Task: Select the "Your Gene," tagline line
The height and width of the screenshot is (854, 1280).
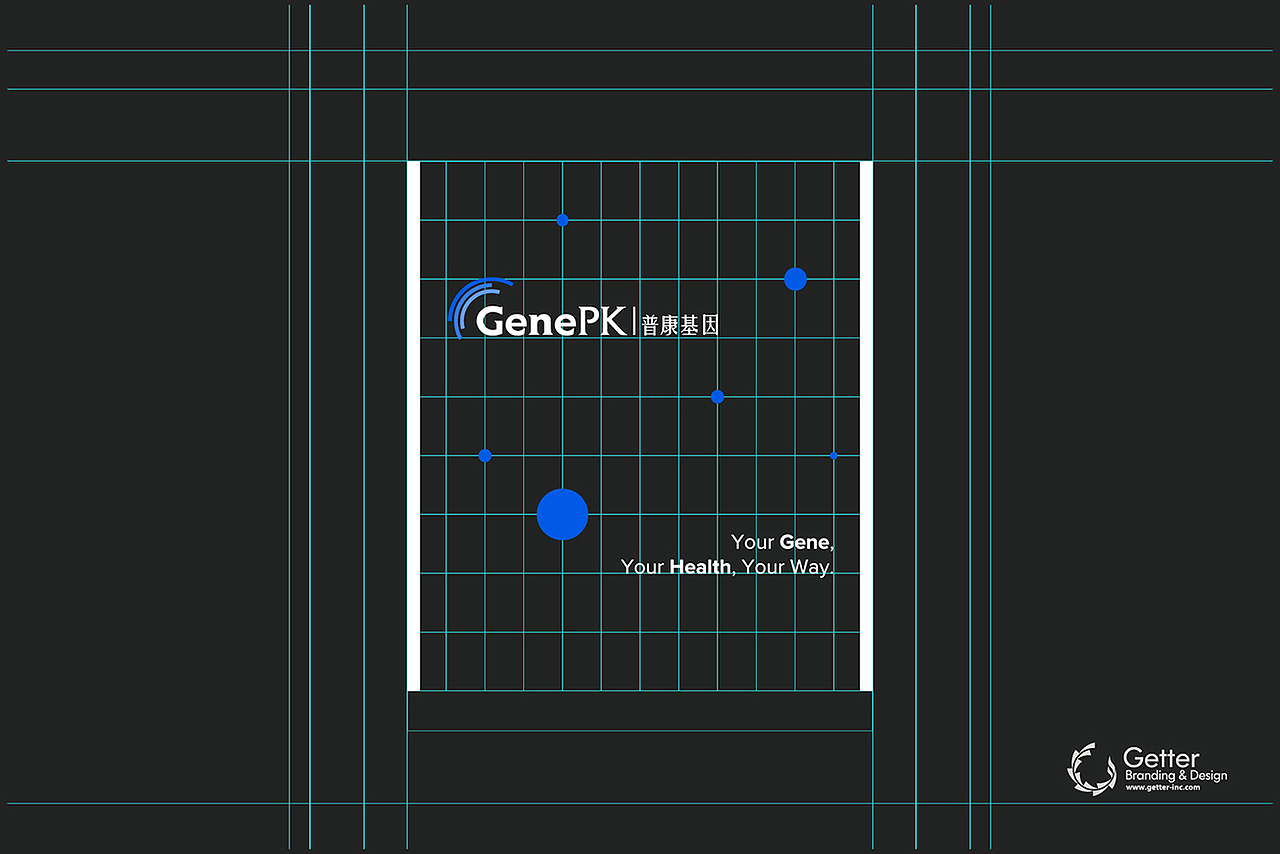Action: tap(782, 542)
